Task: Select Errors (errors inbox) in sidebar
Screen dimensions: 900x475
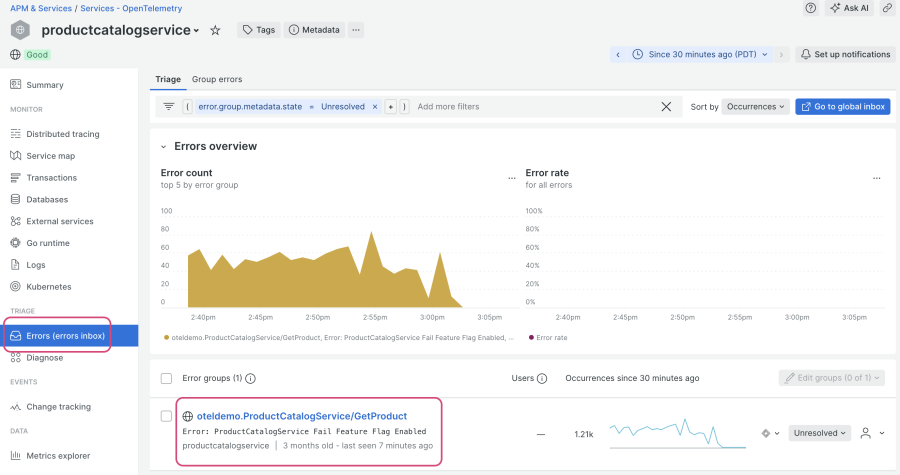Action: click(69, 336)
